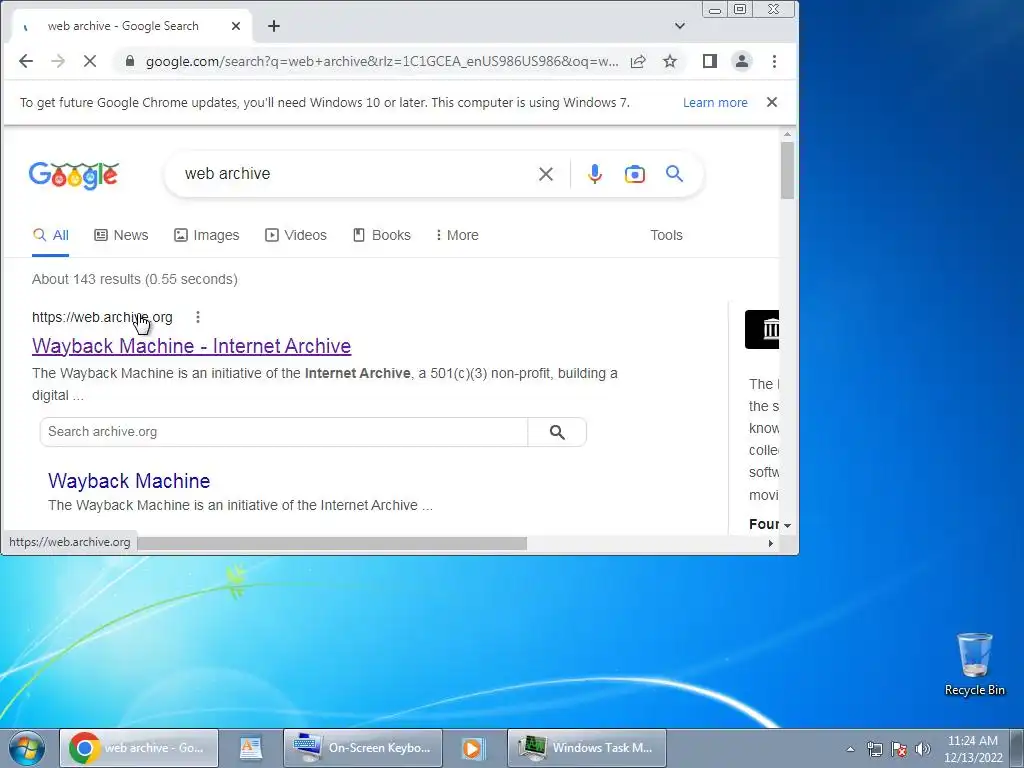Start voice search with microphone icon
The height and width of the screenshot is (768, 1024).
tap(595, 174)
